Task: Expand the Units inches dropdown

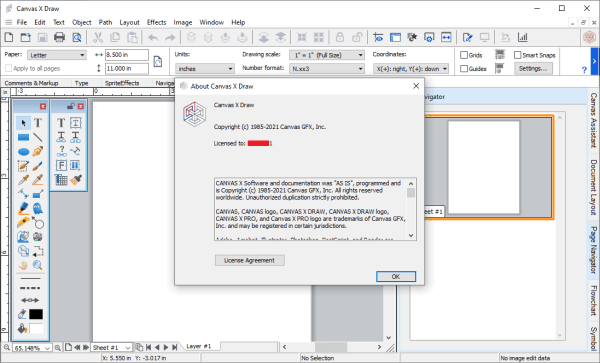Action: pyautogui.click(x=205, y=69)
